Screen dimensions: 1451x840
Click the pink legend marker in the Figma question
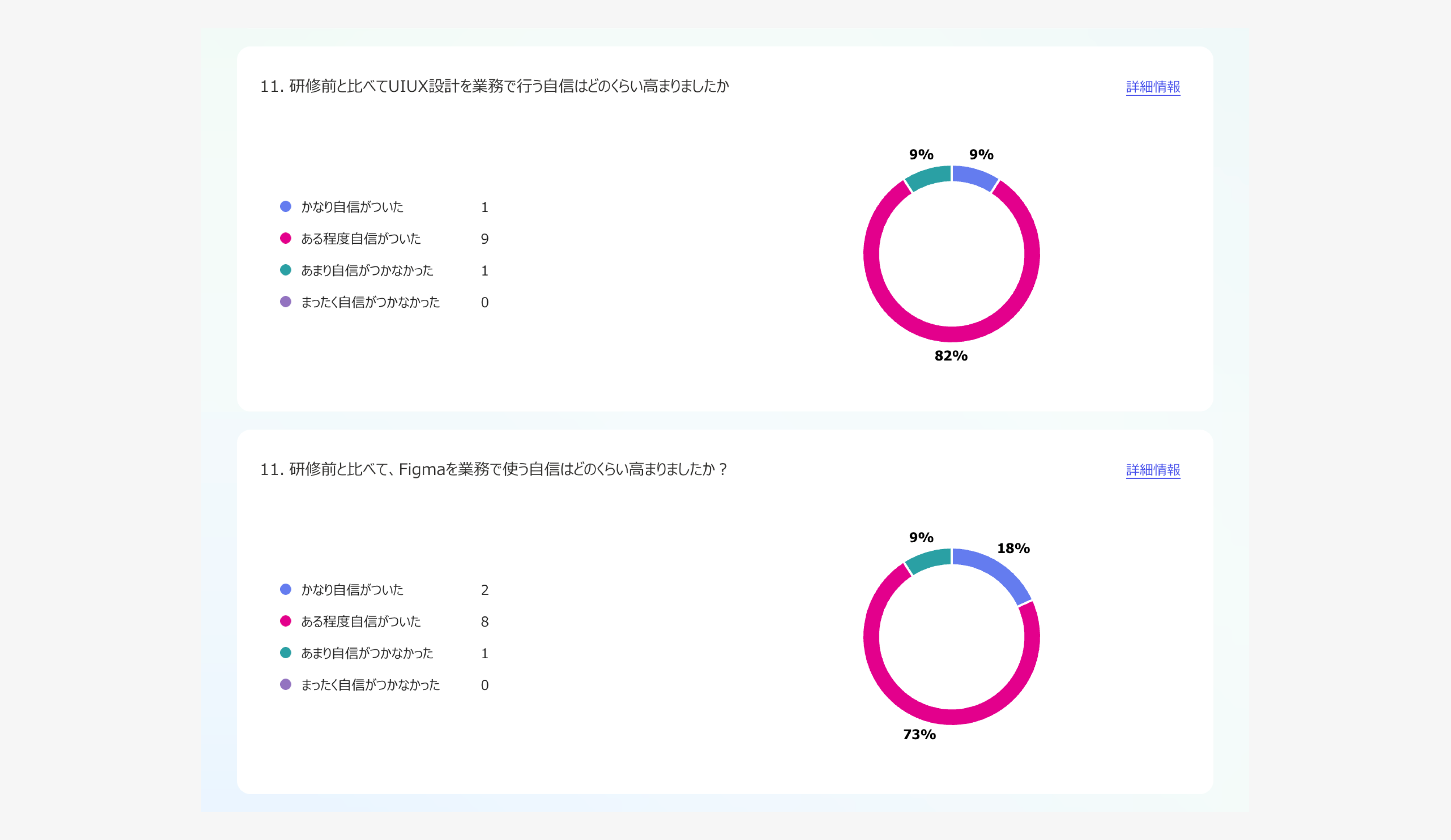pyautogui.click(x=286, y=621)
